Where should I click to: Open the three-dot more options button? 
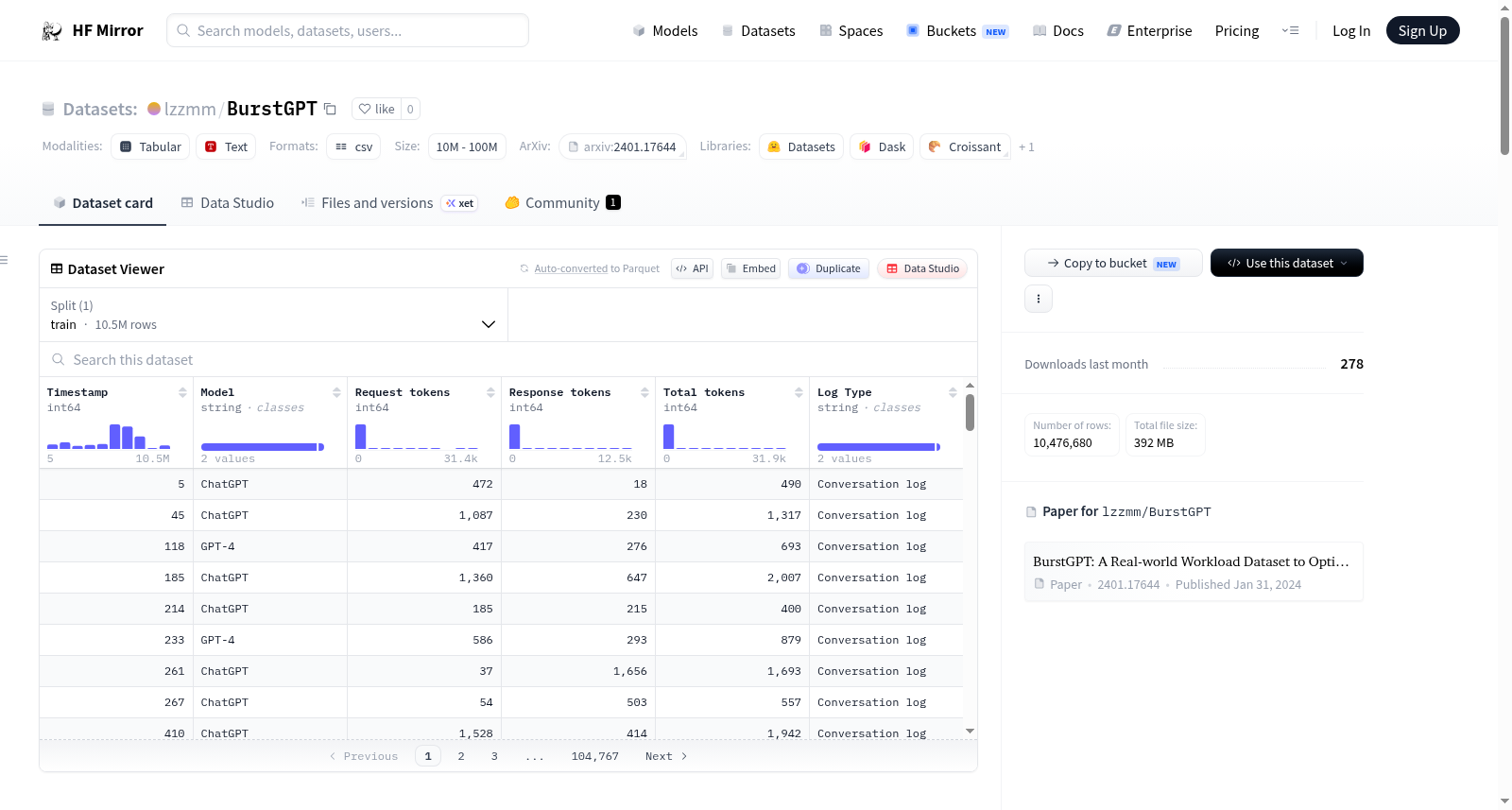[x=1039, y=299]
